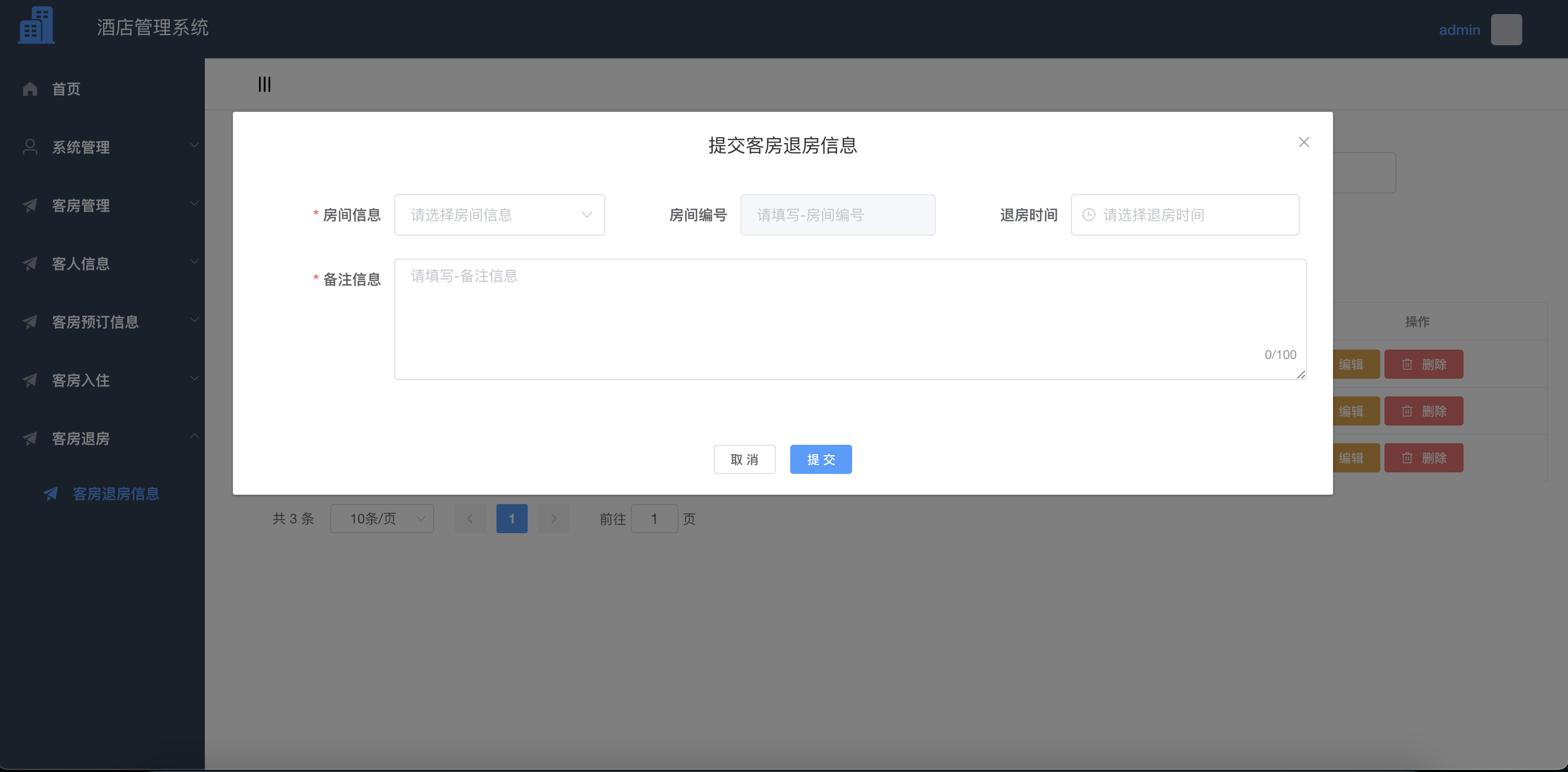Click the icon beside 客房退房
Viewport: 1568px width, 772px height.
pyautogui.click(x=29, y=439)
